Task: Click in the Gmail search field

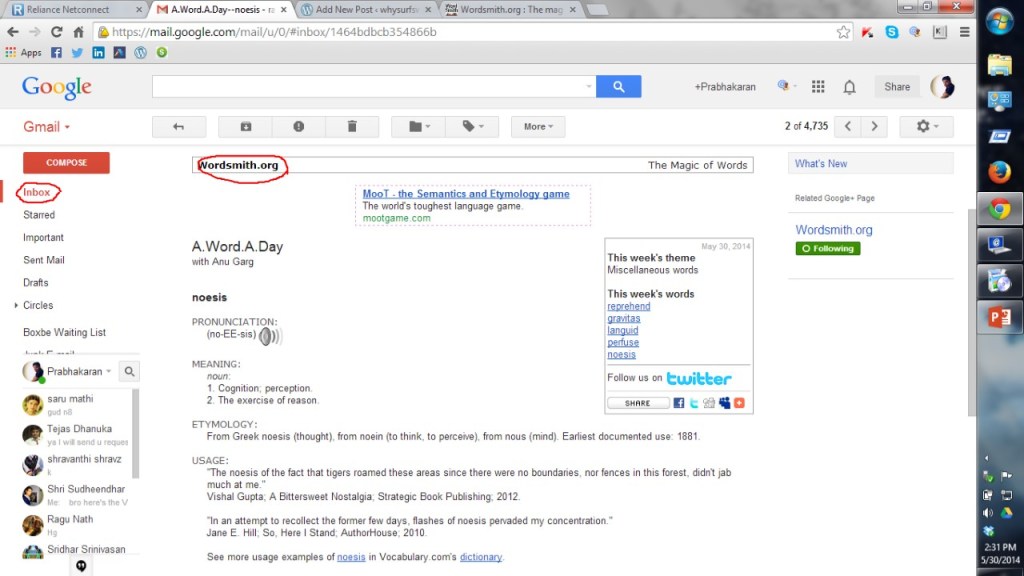Action: tap(368, 87)
